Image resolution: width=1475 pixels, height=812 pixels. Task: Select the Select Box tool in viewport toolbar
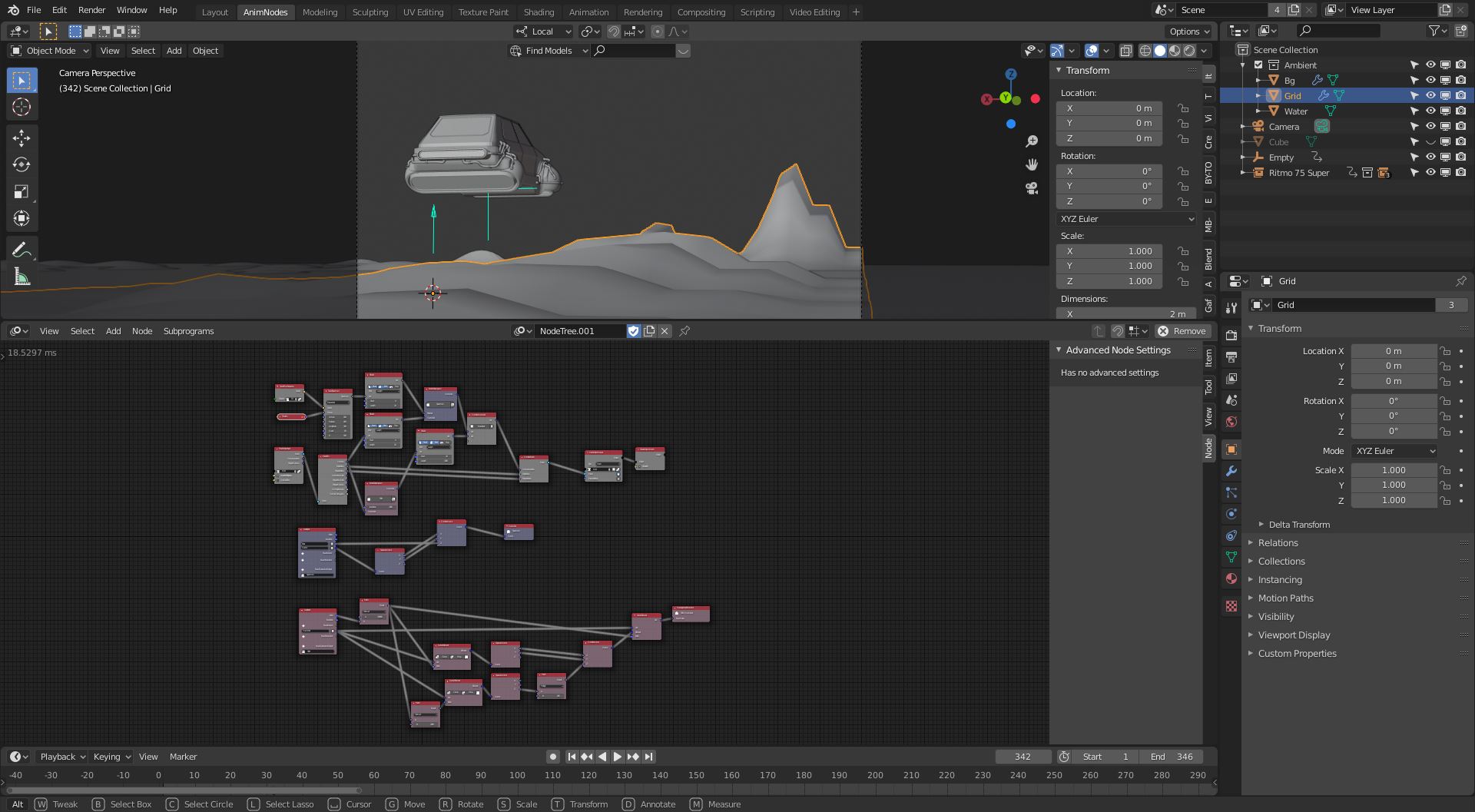[x=22, y=80]
